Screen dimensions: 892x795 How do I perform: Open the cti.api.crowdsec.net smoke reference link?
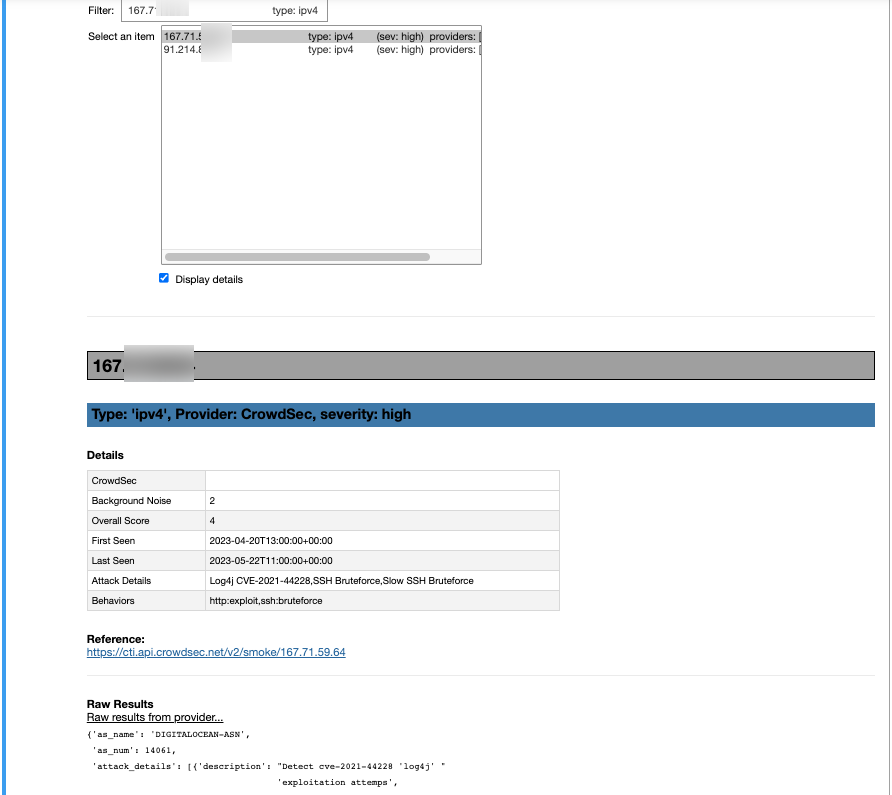(215, 651)
